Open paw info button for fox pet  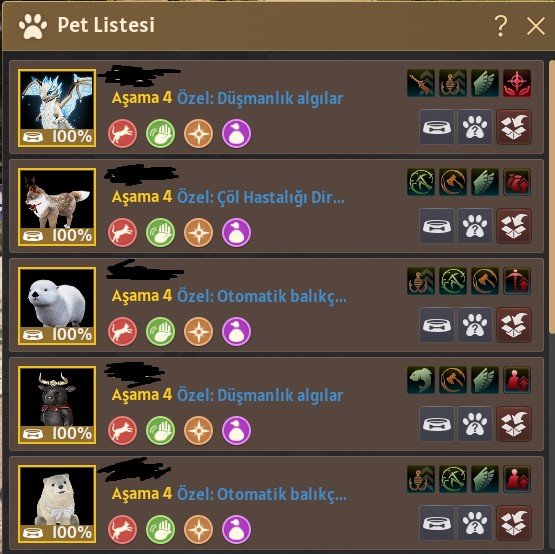(x=475, y=226)
